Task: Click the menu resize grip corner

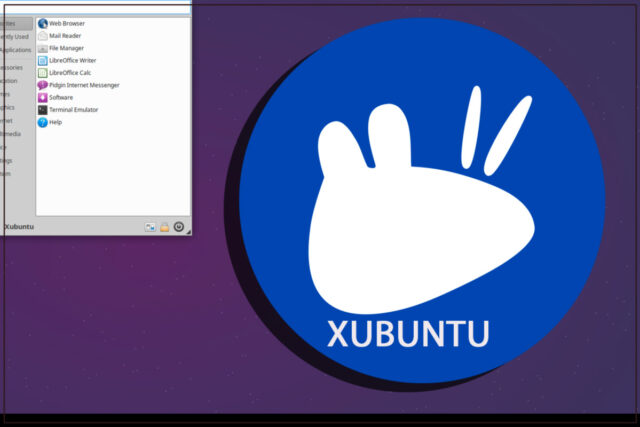Action: 189,232
